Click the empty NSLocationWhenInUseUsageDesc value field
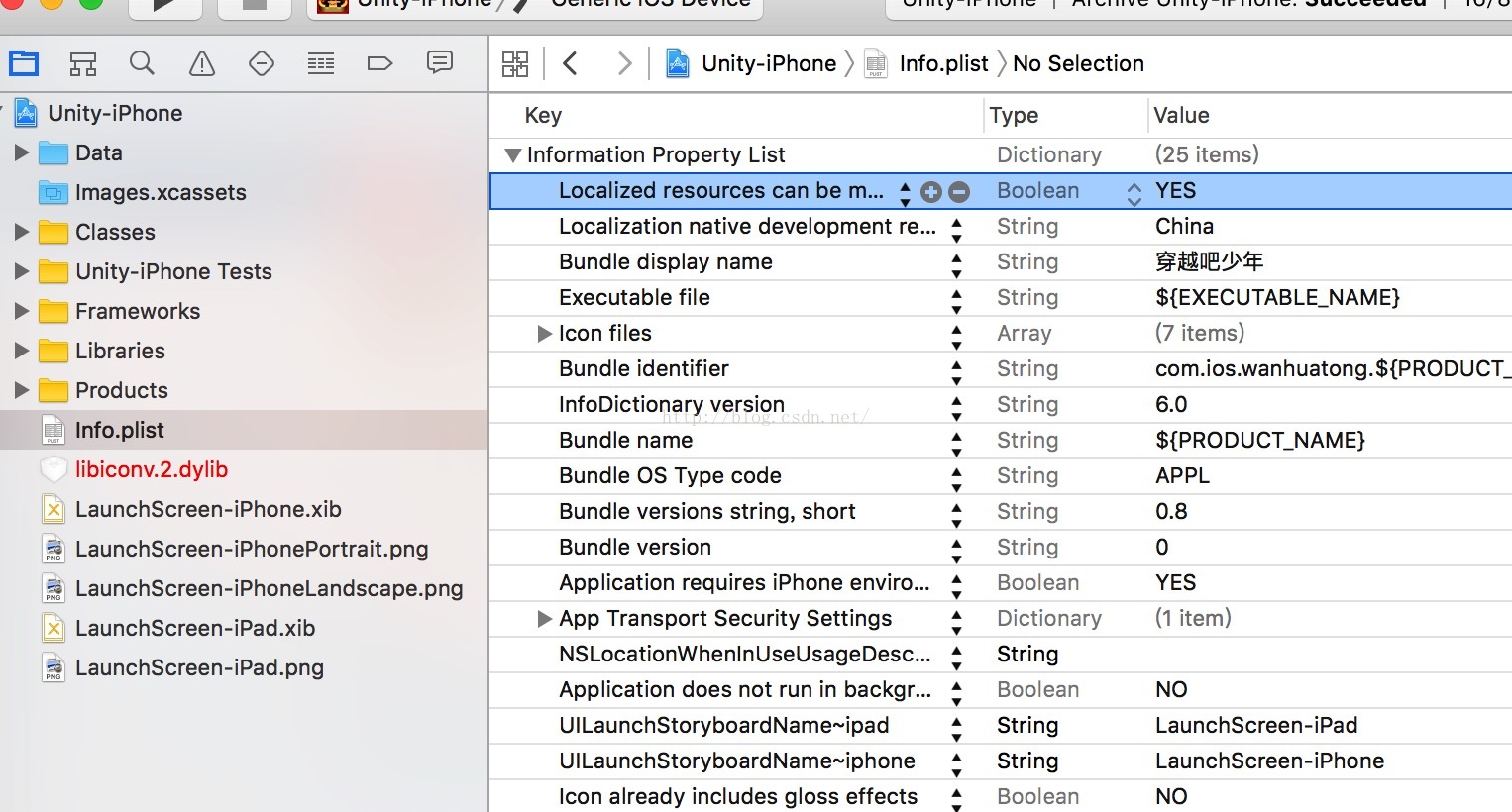The image size is (1512, 812). pyautogui.click(x=1331, y=655)
